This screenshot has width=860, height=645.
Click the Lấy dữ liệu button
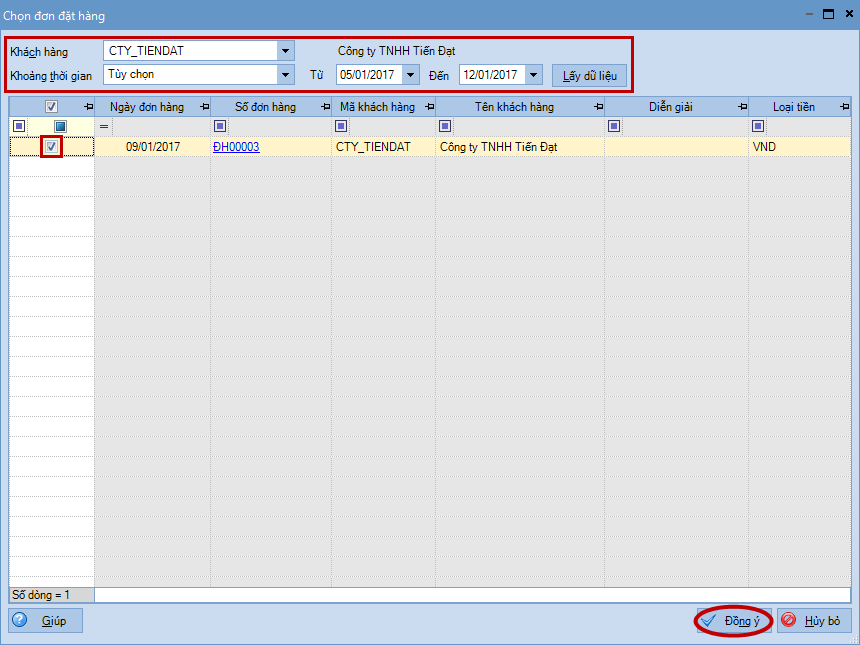click(589, 75)
